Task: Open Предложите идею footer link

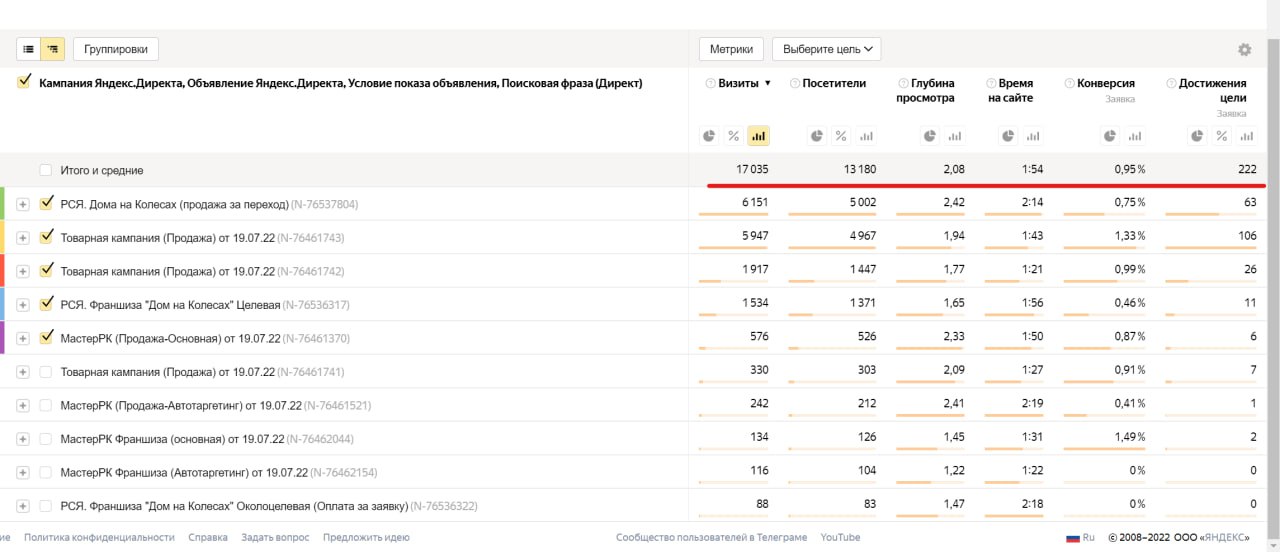Action: tap(366, 537)
